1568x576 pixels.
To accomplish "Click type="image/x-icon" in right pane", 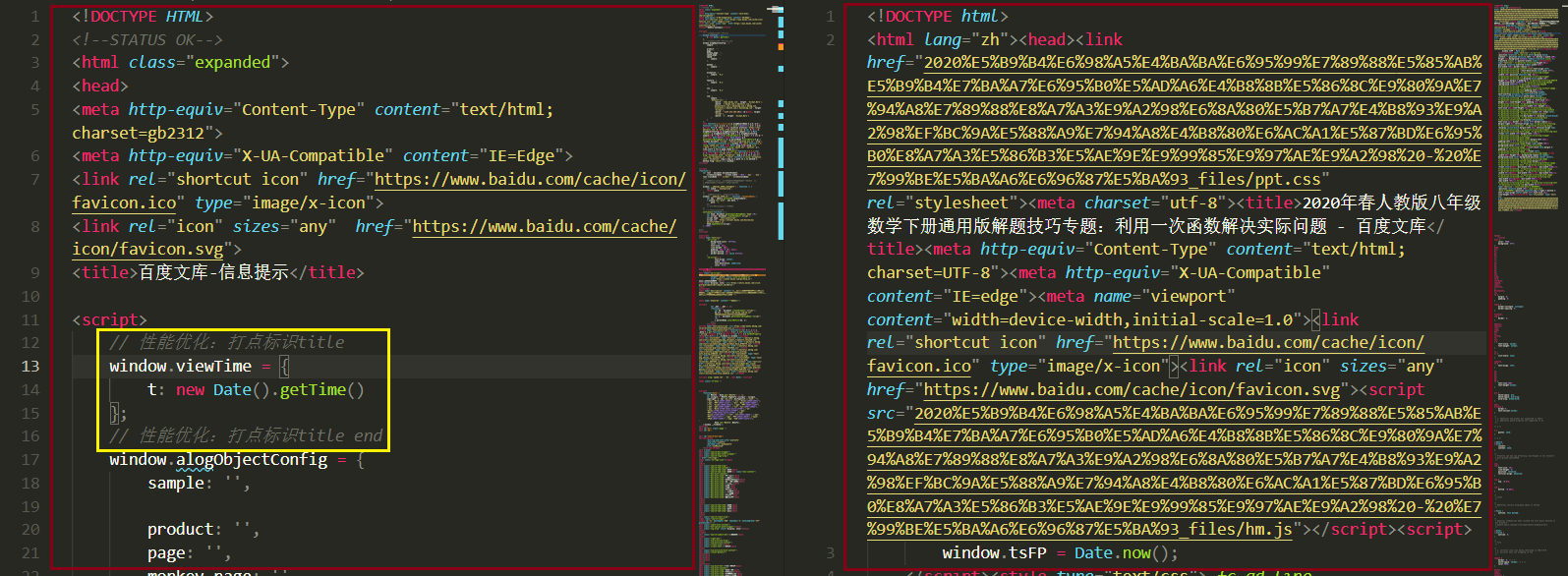I will 1079,366.
